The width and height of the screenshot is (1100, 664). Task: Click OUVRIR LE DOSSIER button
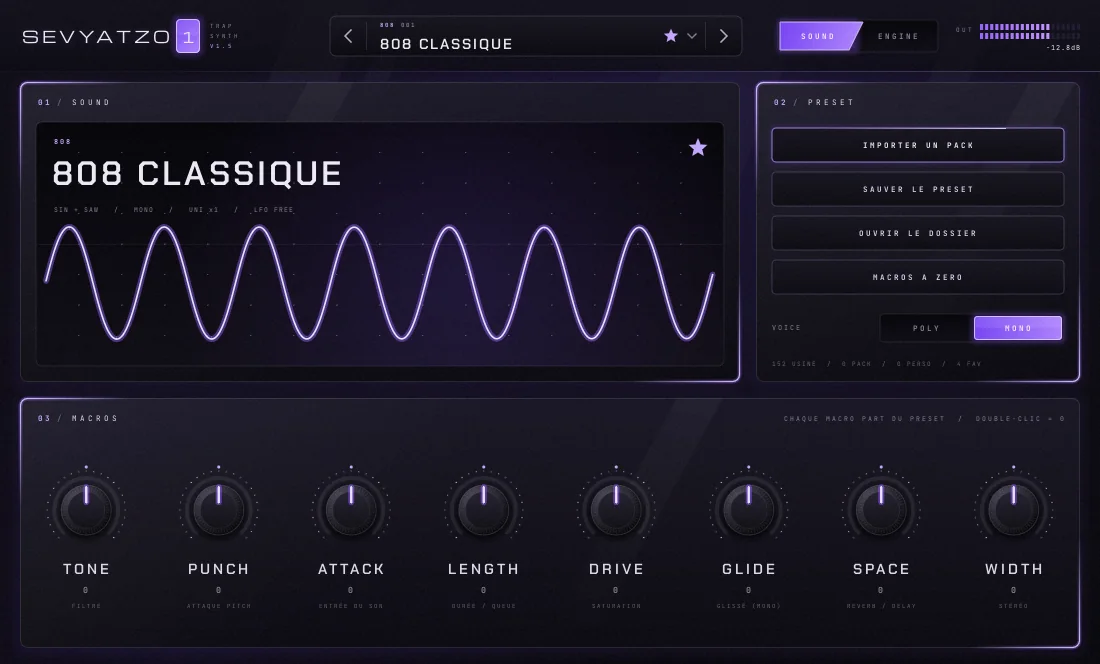(918, 233)
